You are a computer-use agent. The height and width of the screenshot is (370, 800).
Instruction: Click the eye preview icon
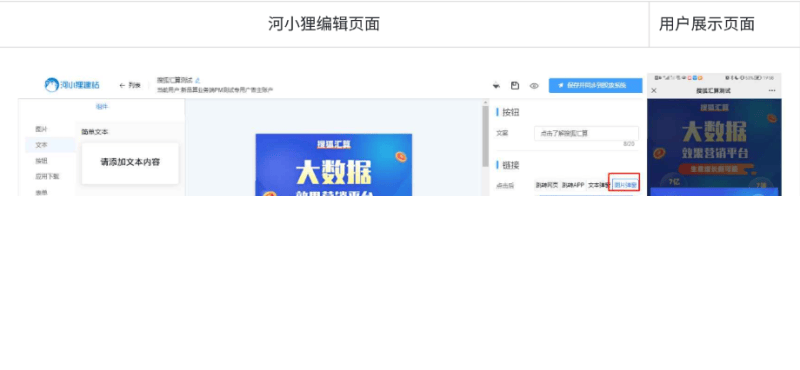[x=534, y=86]
